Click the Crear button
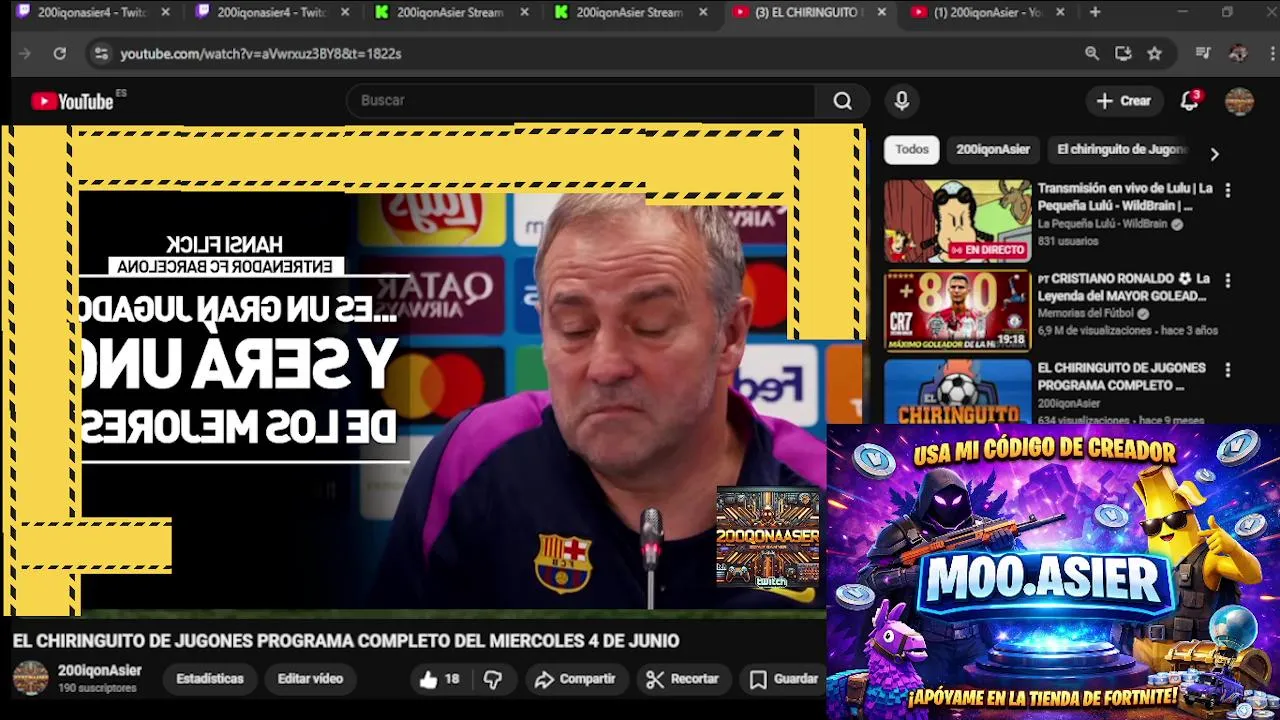 coord(1123,101)
